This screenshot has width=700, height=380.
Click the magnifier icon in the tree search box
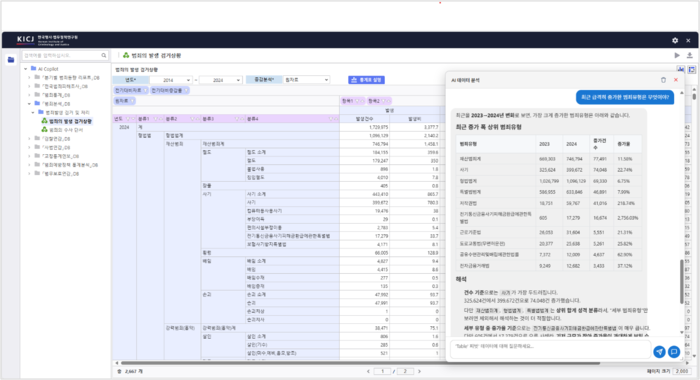tap(104, 55)
